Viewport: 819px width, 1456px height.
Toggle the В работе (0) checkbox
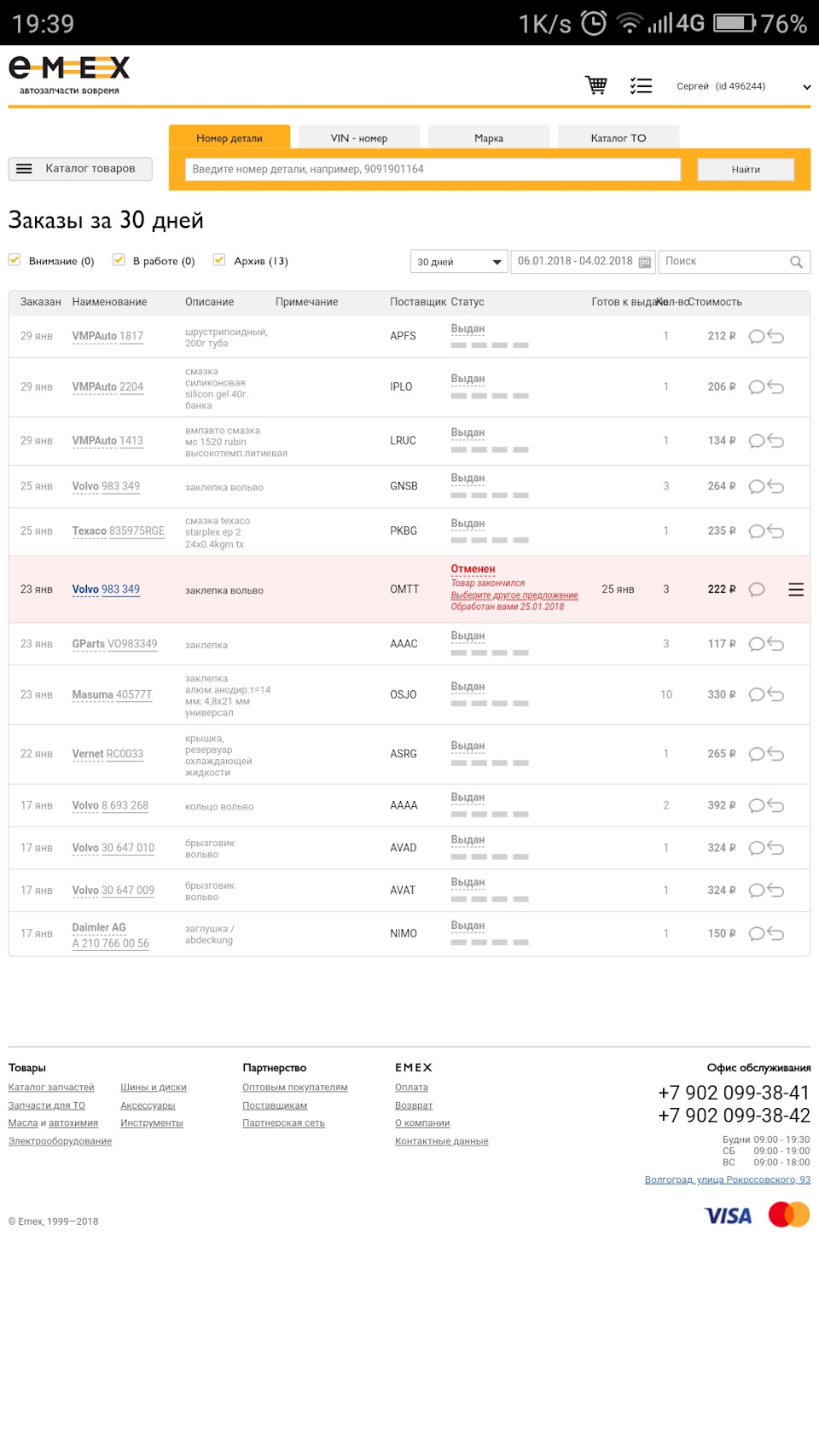[x=119, y=260]
